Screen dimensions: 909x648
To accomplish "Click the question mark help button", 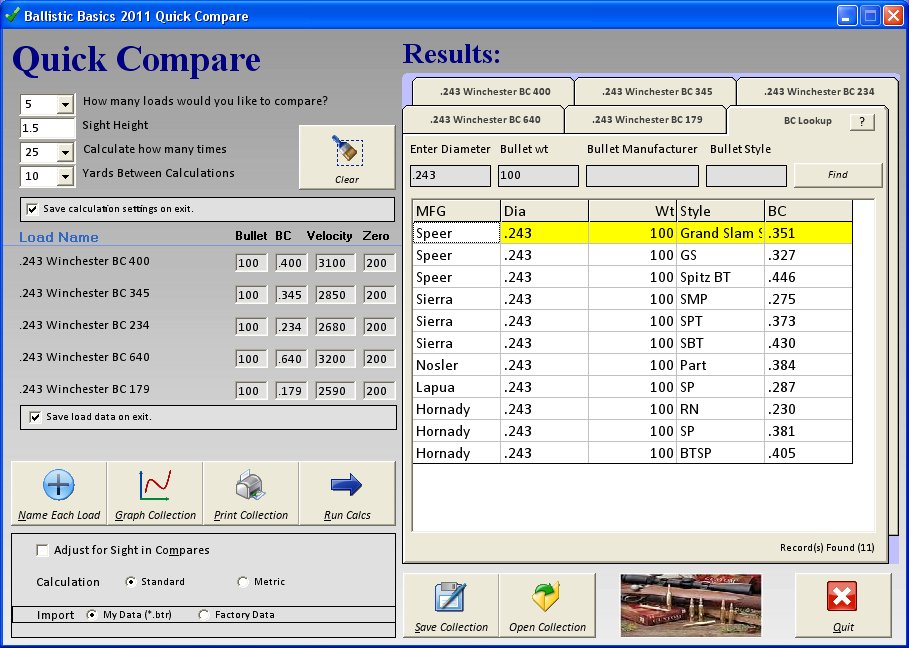I will [862, 121].
